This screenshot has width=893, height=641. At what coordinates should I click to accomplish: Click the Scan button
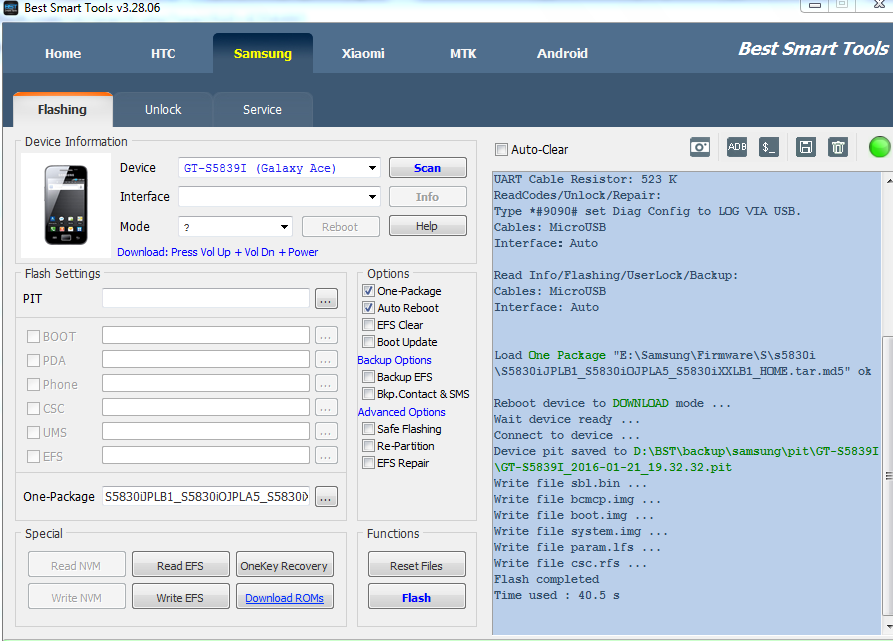coord(428,168)
